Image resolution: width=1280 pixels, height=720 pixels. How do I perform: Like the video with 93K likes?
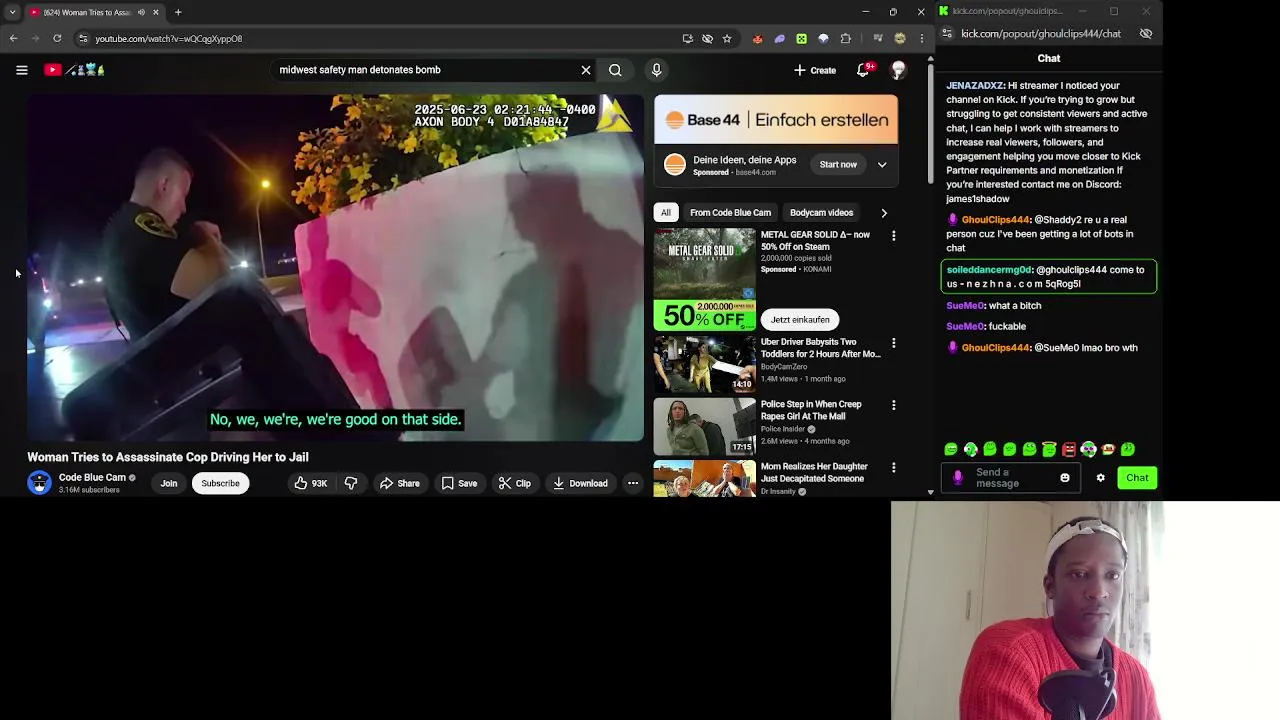(310, 483)
